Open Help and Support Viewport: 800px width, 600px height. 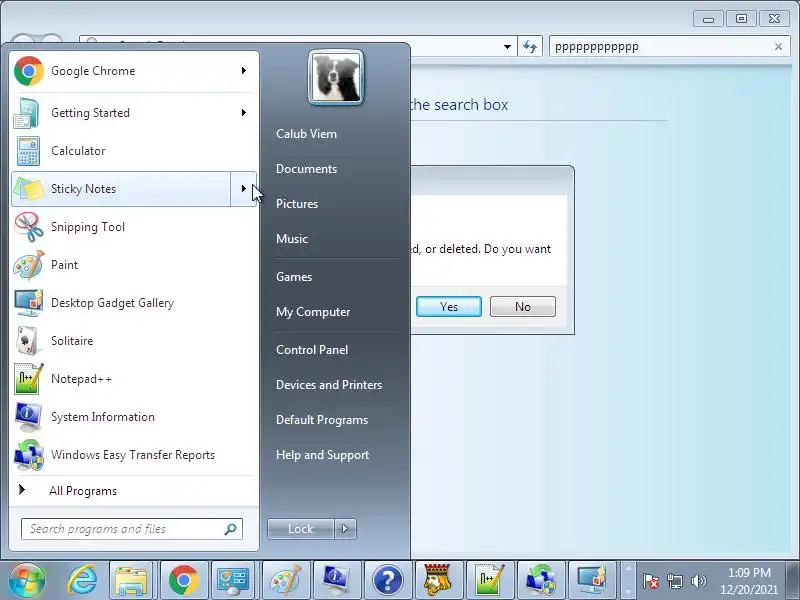point(322,455)
